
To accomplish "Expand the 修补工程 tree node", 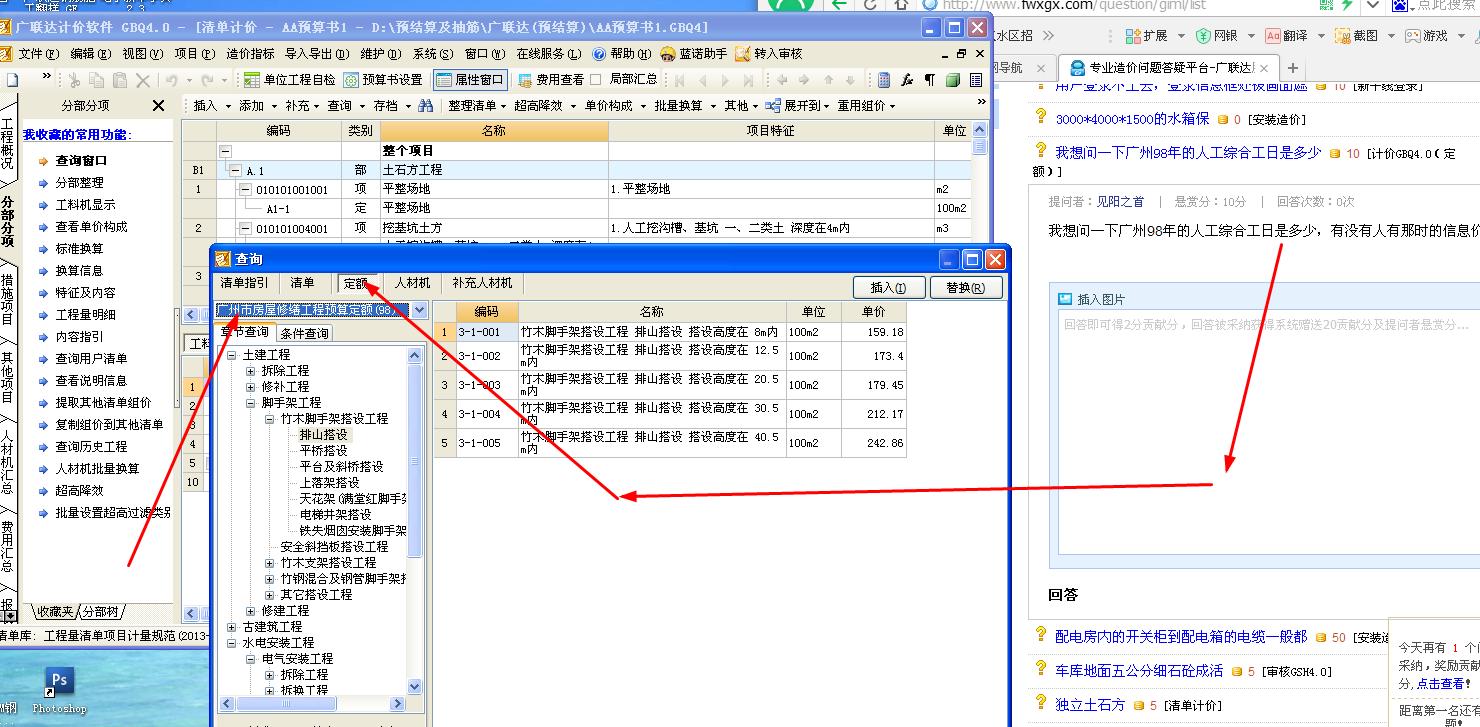I will (251, 387).
